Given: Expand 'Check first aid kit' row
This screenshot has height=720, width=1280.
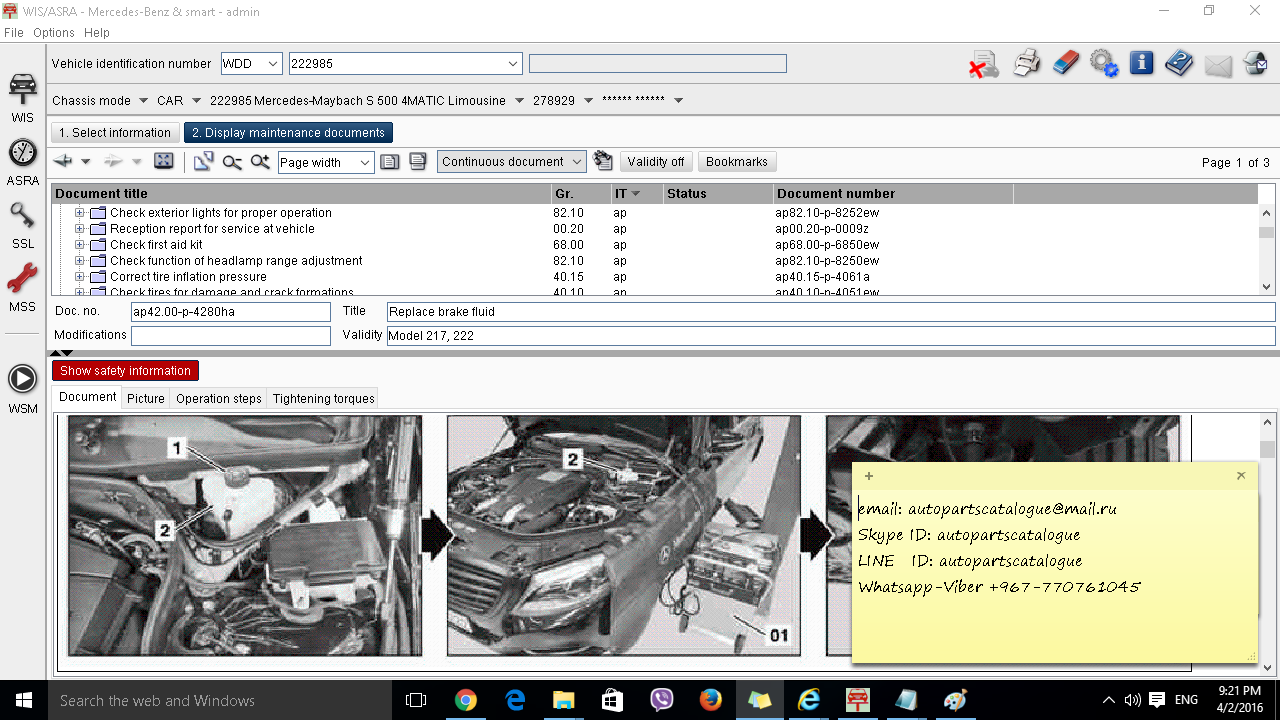Looking at the screenshot, I should coord(80,245).
